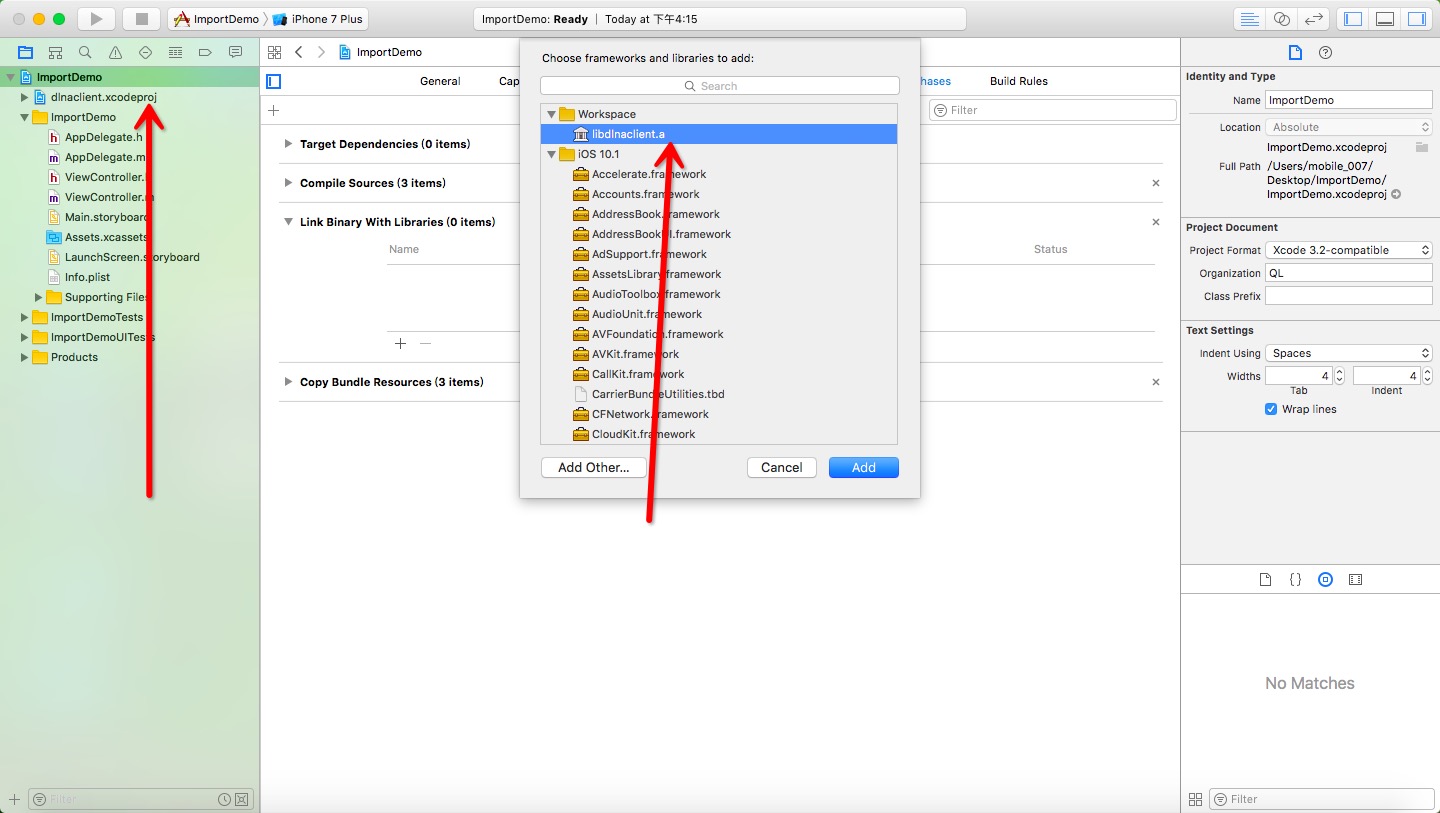The image size is (1440, 813).
Task: Show the File inspector
Action: [x=1295, y=53]
